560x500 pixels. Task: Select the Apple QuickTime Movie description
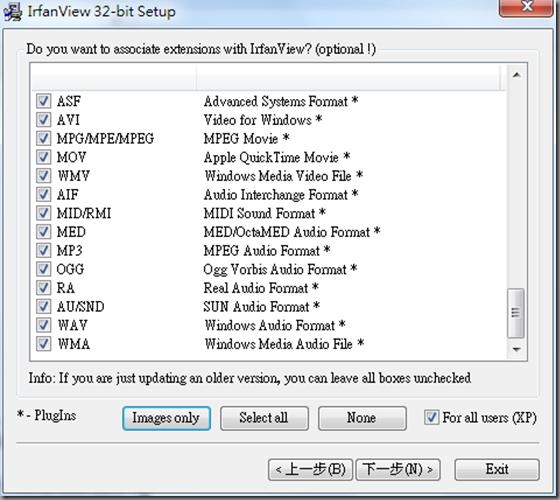277,158
